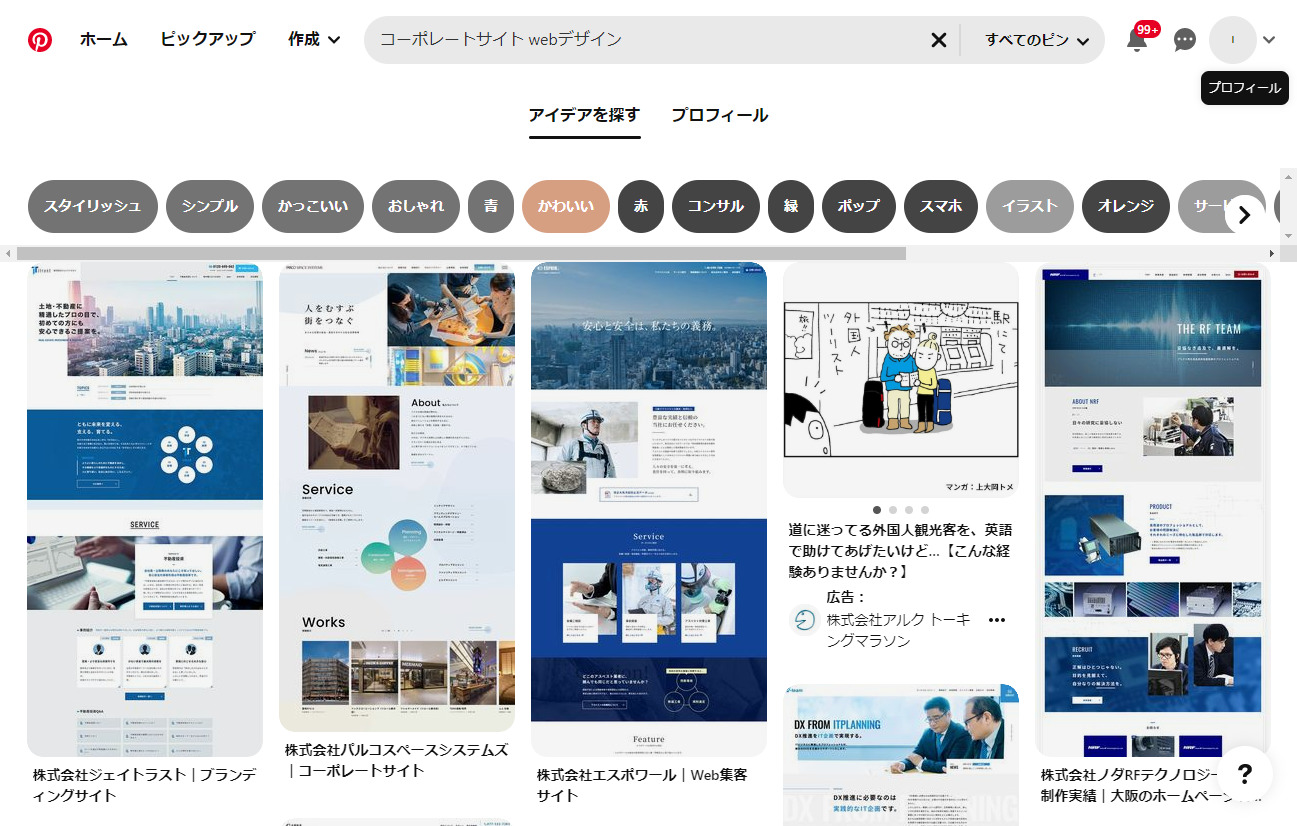1297x826 pixels.
Task: Open ad options via the three-dot icon
Action: click(997, 620)
